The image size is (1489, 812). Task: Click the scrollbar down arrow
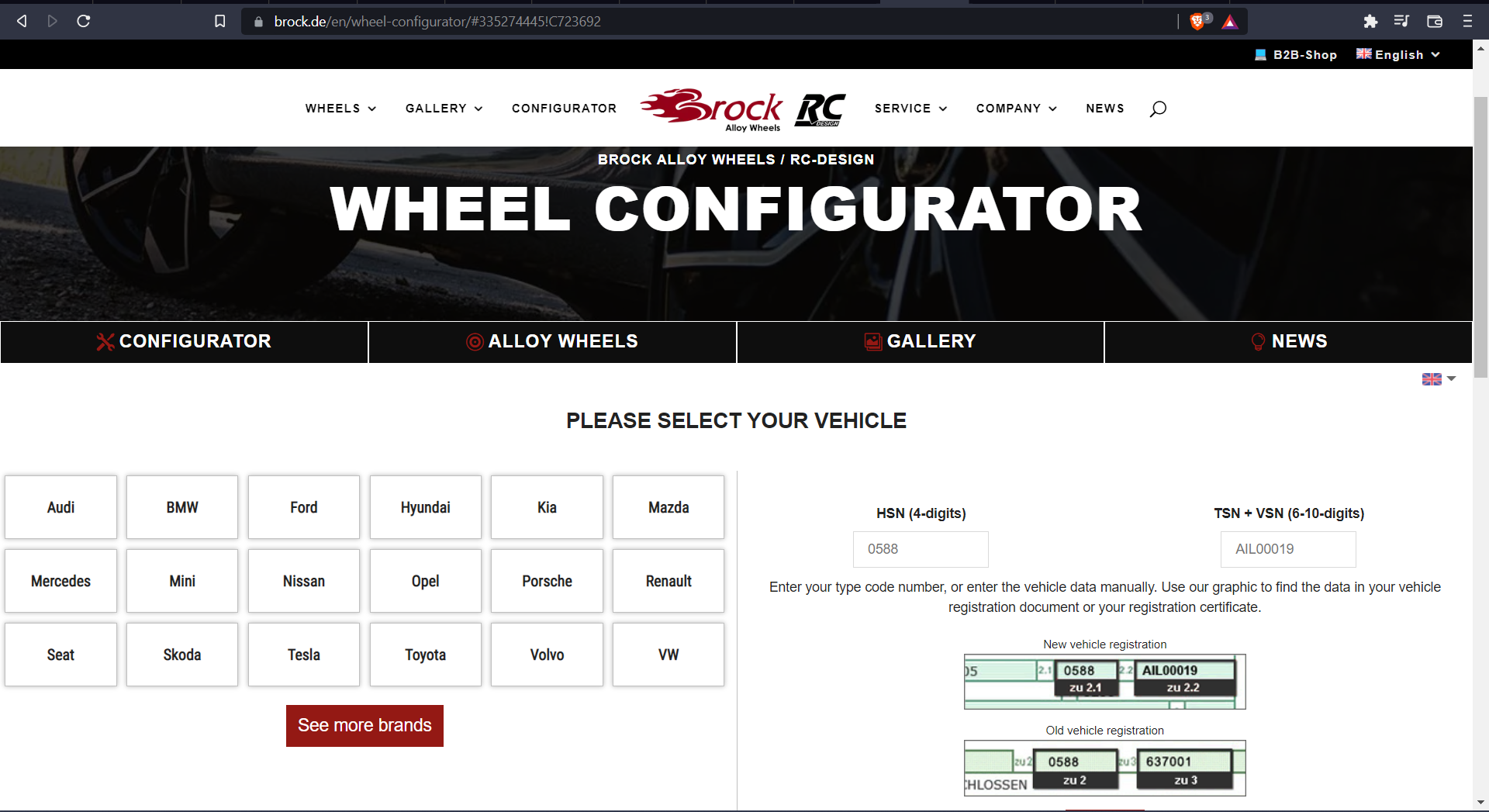[x=1481, y=803]
